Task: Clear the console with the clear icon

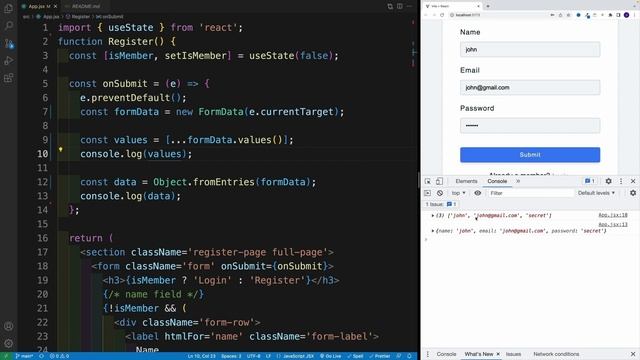Action: (x=440, y=193)
